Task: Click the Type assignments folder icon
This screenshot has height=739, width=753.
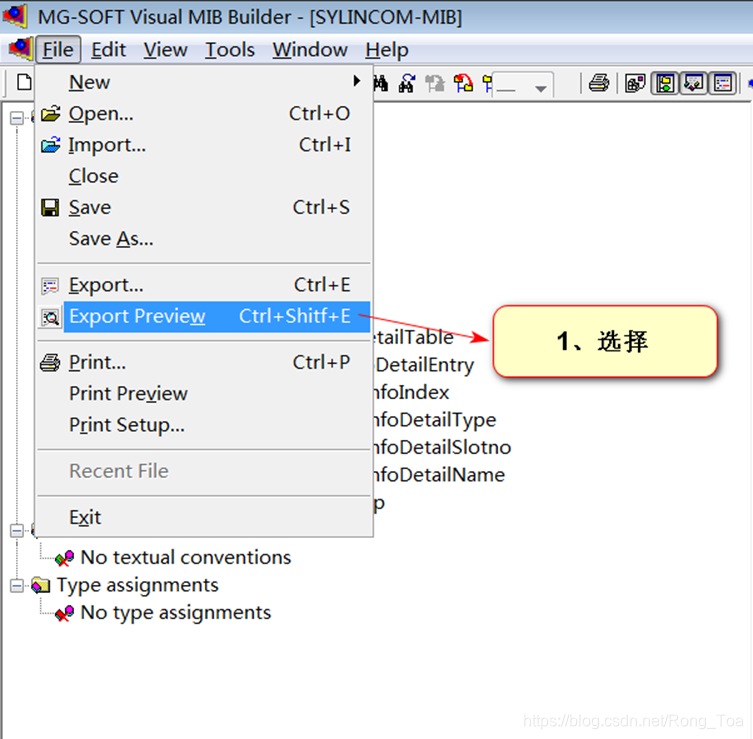Action: tap(40, 585)
